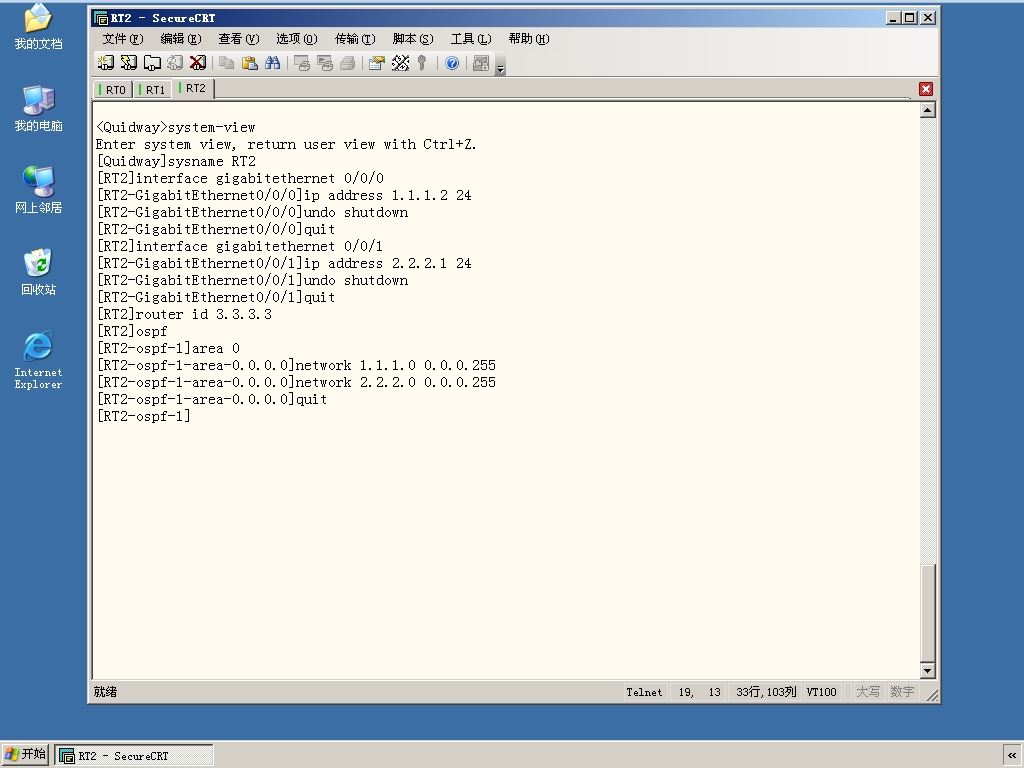This screenshot has width=1024, height=768.
Task: Click the Reconnect toolbar icon
Action: coord(175,63)
